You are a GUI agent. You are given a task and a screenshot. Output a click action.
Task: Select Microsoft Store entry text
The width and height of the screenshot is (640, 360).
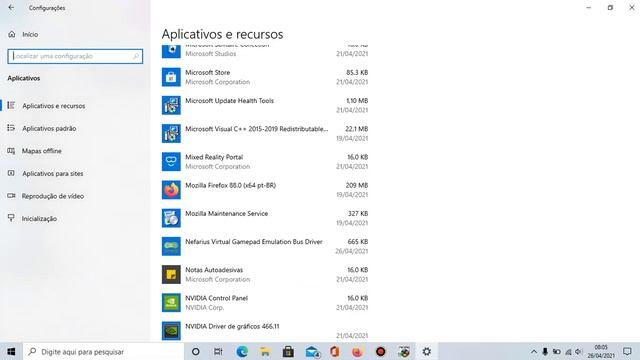(x=207, y=72)
